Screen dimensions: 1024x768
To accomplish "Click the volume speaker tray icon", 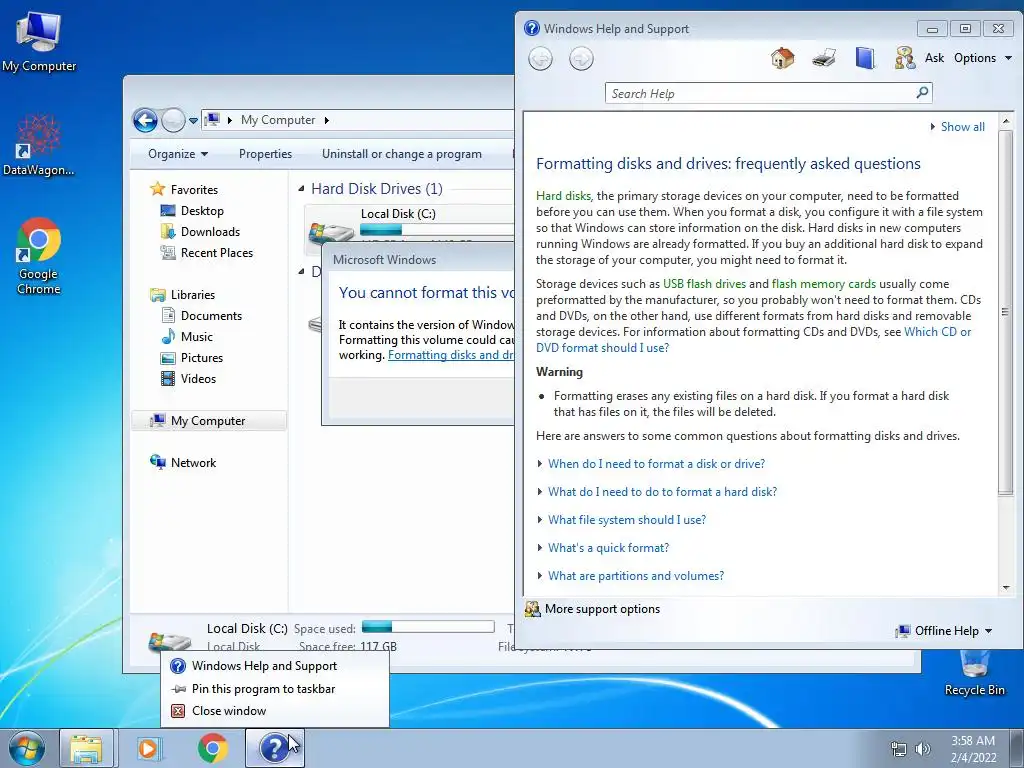I will click(x=923, y=749).
